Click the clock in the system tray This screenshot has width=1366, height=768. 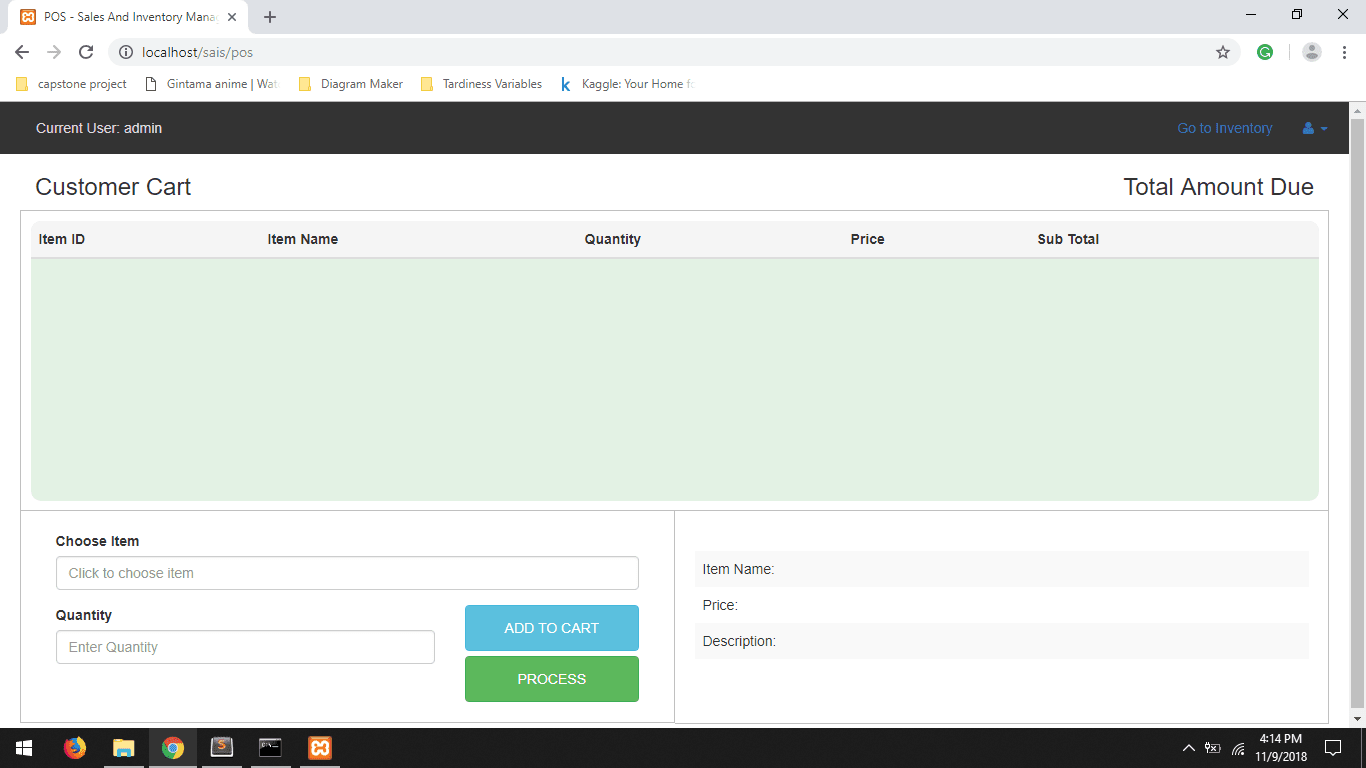1281,747
